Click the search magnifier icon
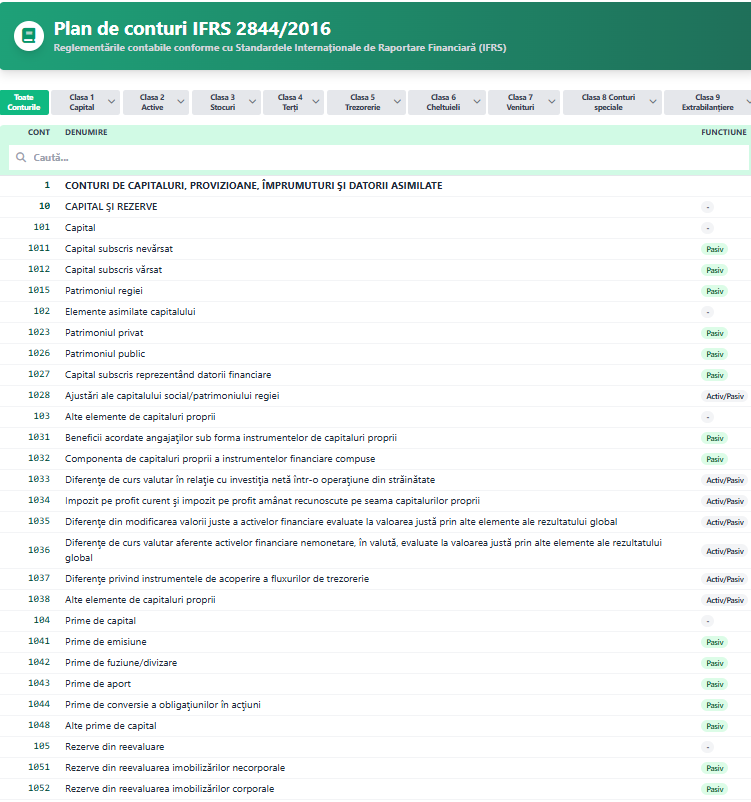The width and height of the screenshot is (751, 802). [21, 158]
